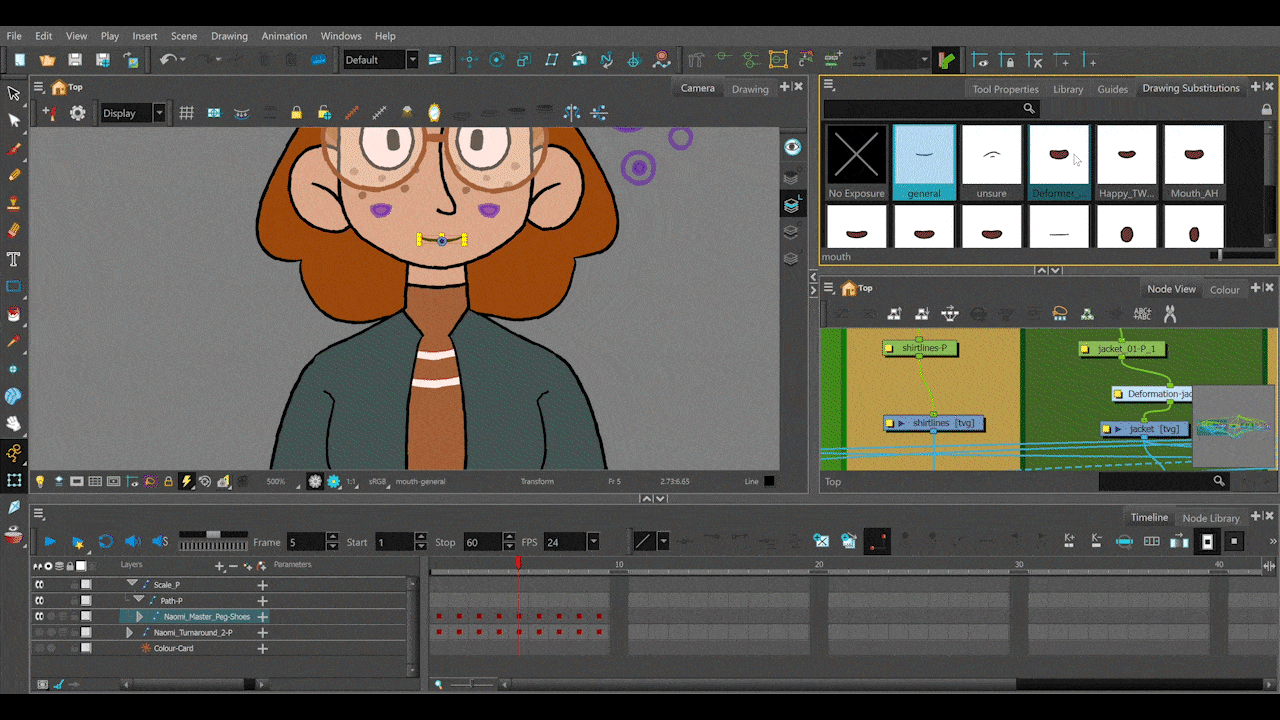
Task: Click the Save scene icon
Action: tap(75, 60)
